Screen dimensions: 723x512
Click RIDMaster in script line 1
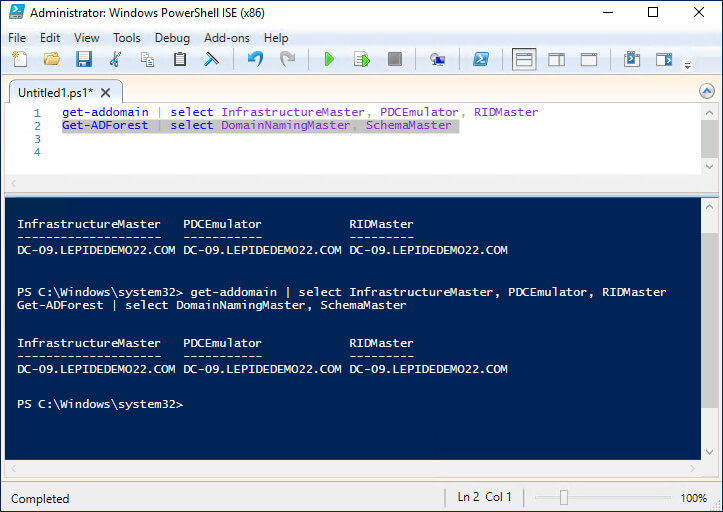pyautogui.click(x=506, y=112)
